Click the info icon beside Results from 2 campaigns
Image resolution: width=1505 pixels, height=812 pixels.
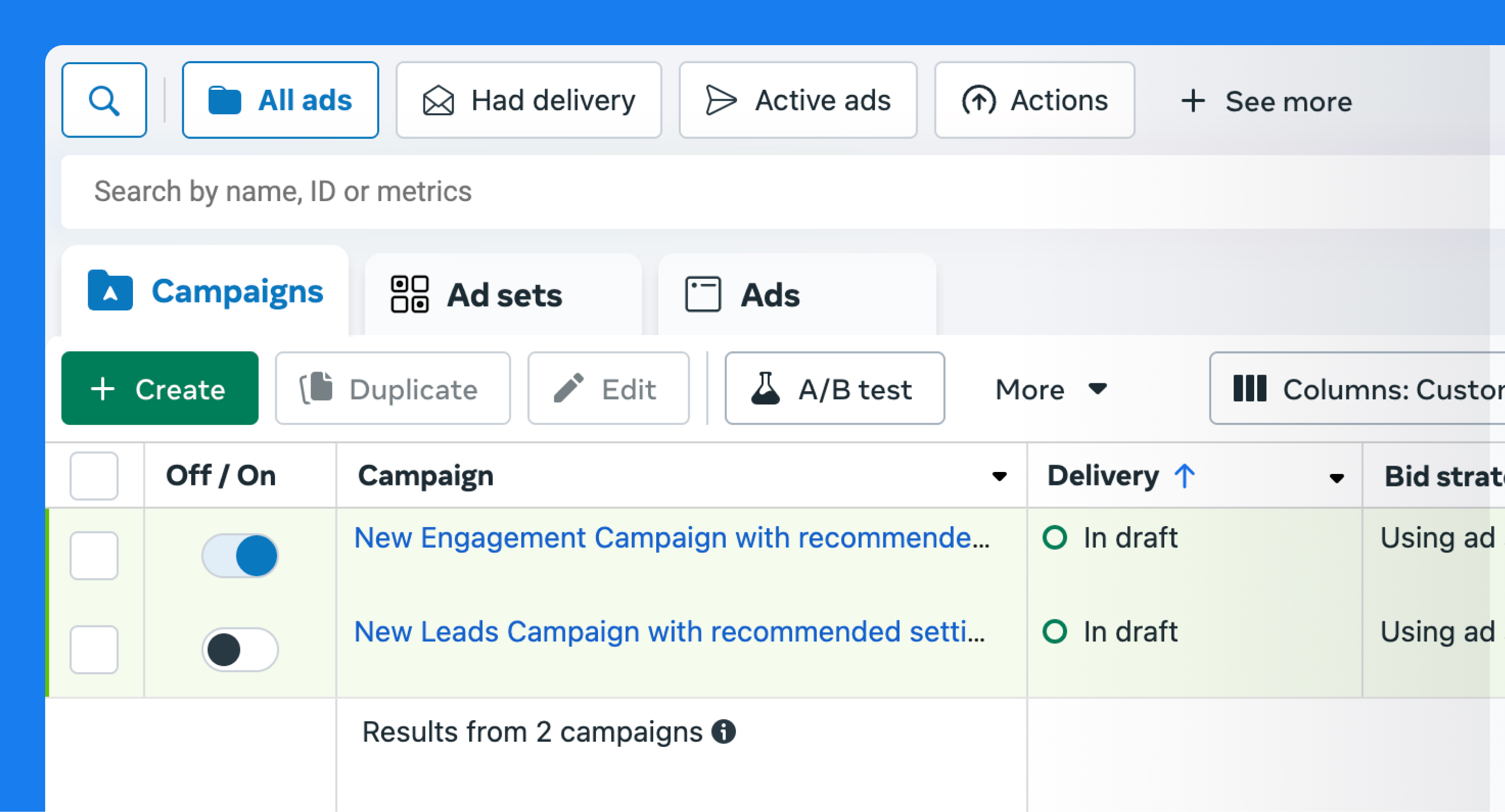click(x=723, y=731)
